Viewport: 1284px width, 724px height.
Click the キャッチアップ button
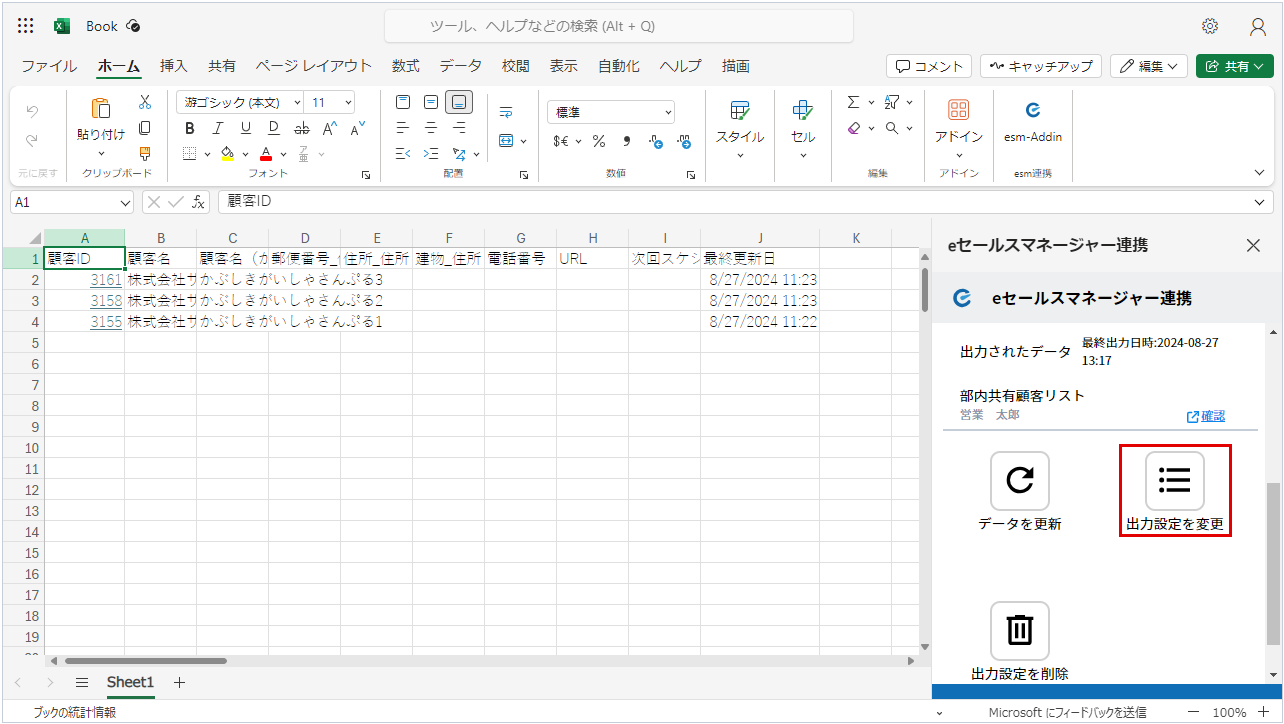pyautogui.click(x=1041, y=66)
